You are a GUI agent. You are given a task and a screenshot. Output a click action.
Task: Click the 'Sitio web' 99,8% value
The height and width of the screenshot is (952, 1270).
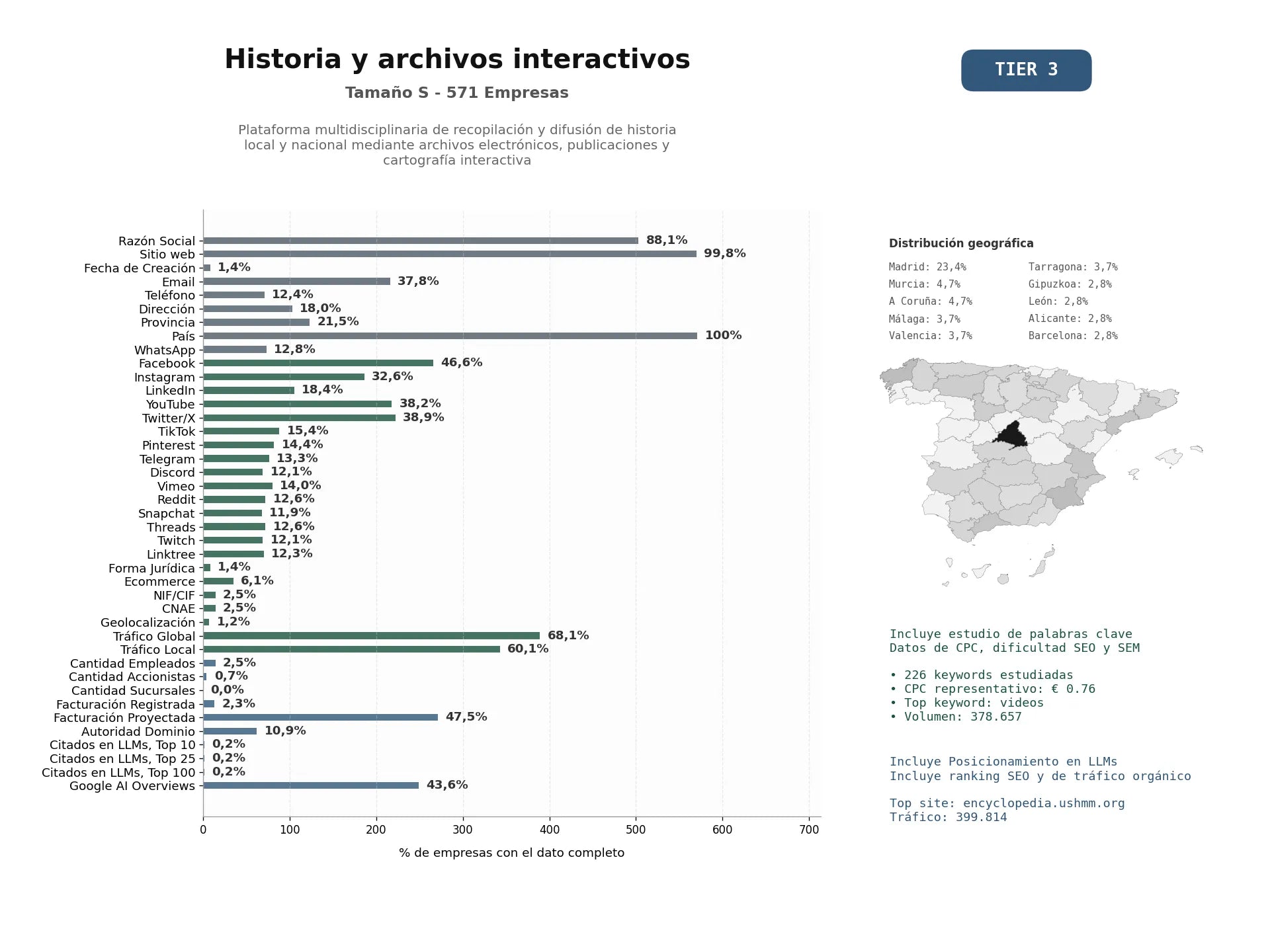[725, 253]
